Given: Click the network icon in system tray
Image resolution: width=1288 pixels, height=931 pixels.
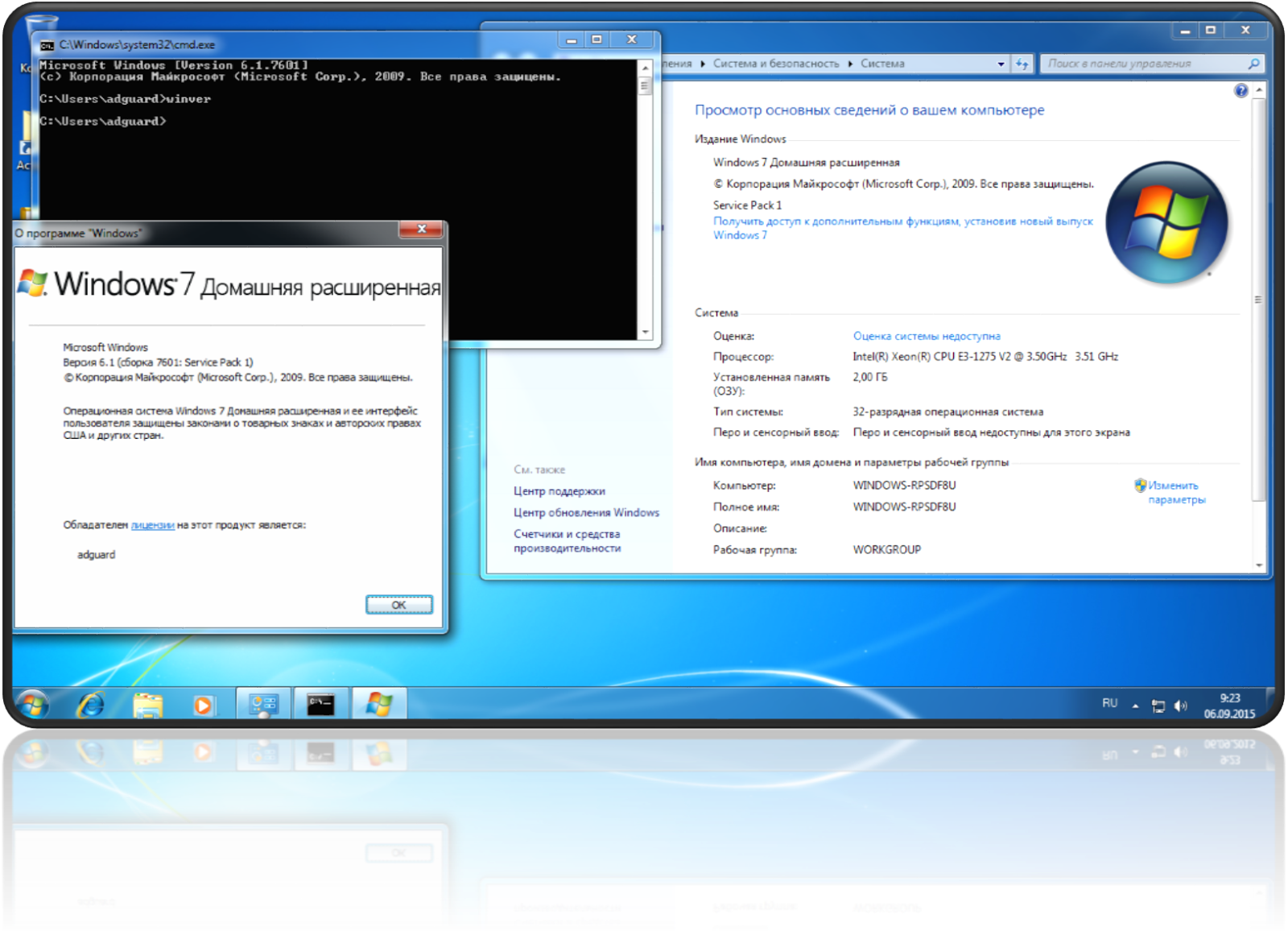Looking at the screenshot, I should [x=1158, y=706].
